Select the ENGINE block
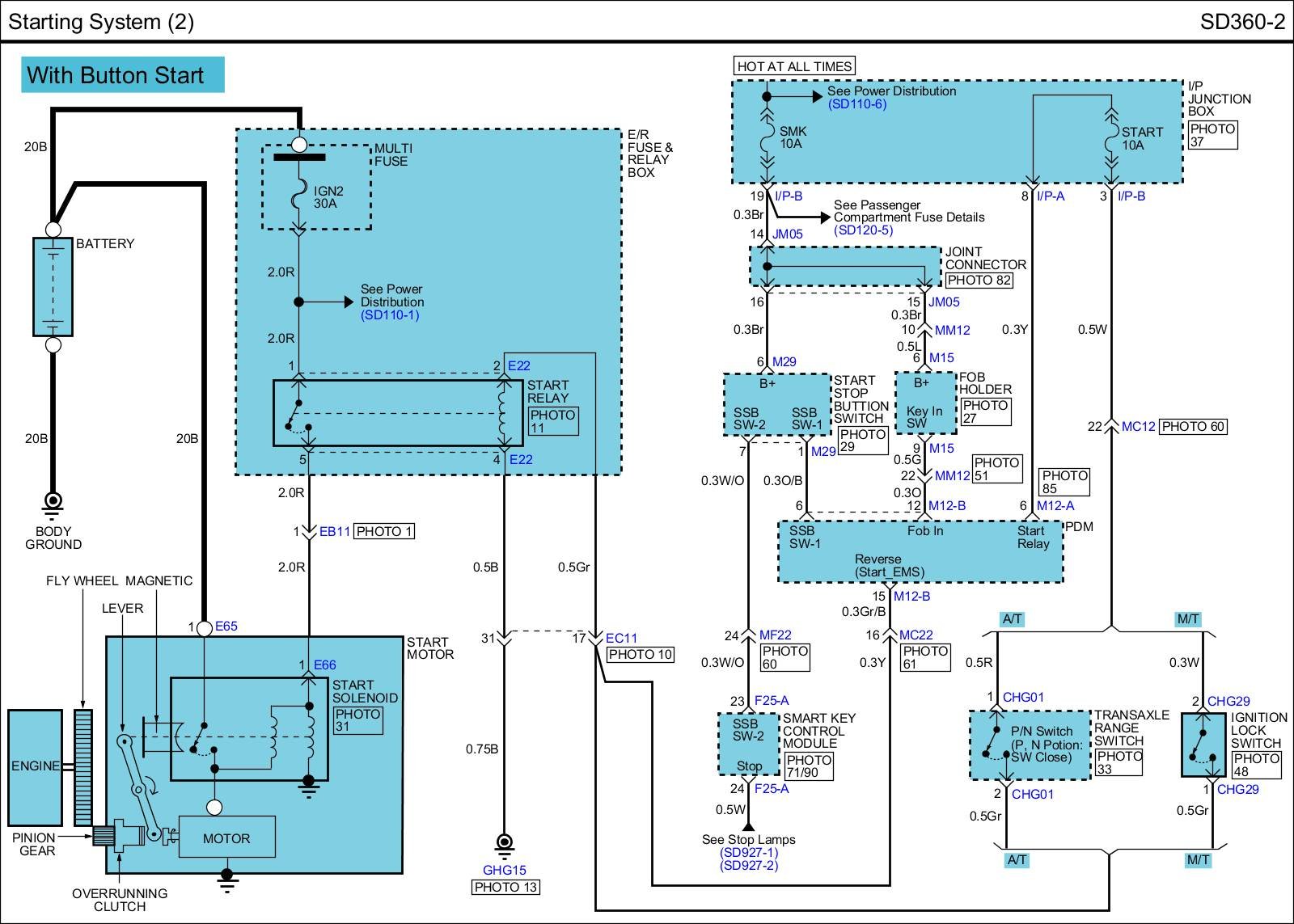 click(35, 766)
